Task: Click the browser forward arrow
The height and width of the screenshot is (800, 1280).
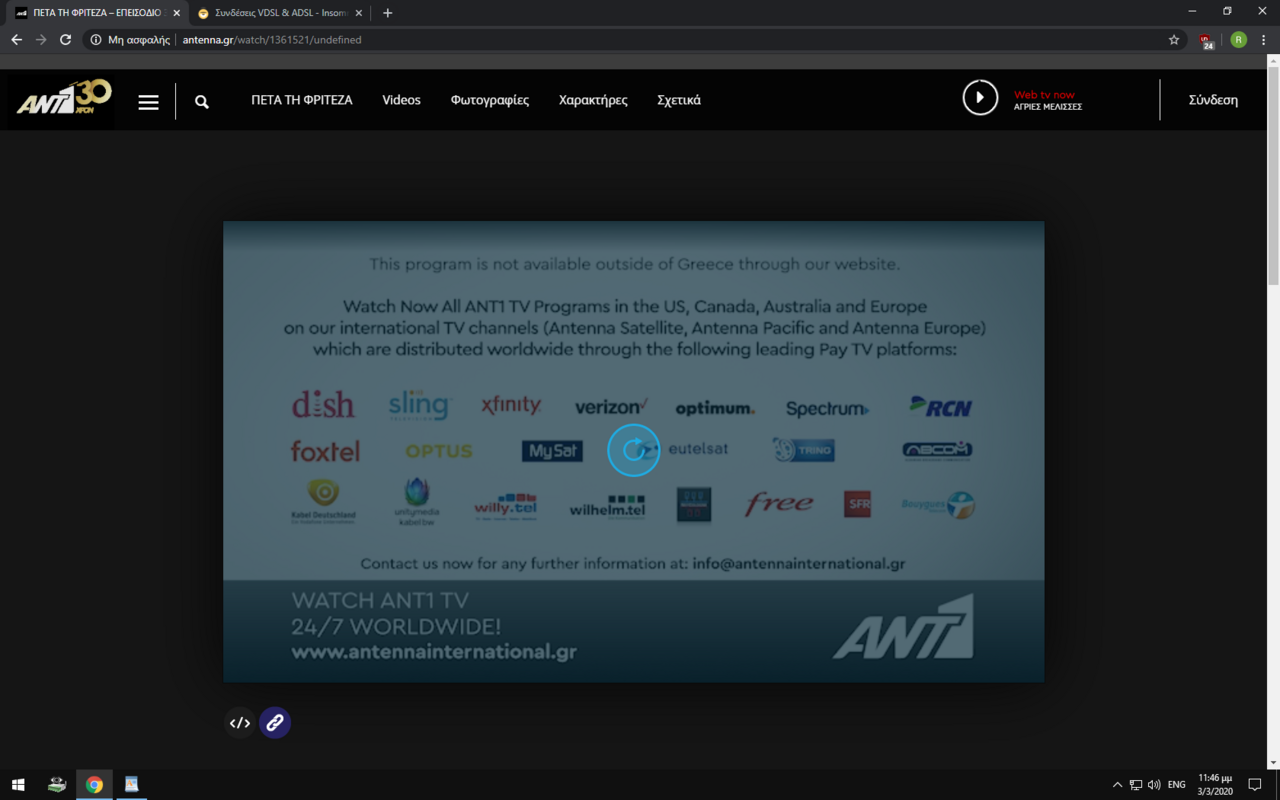Action: pos(41,40)
